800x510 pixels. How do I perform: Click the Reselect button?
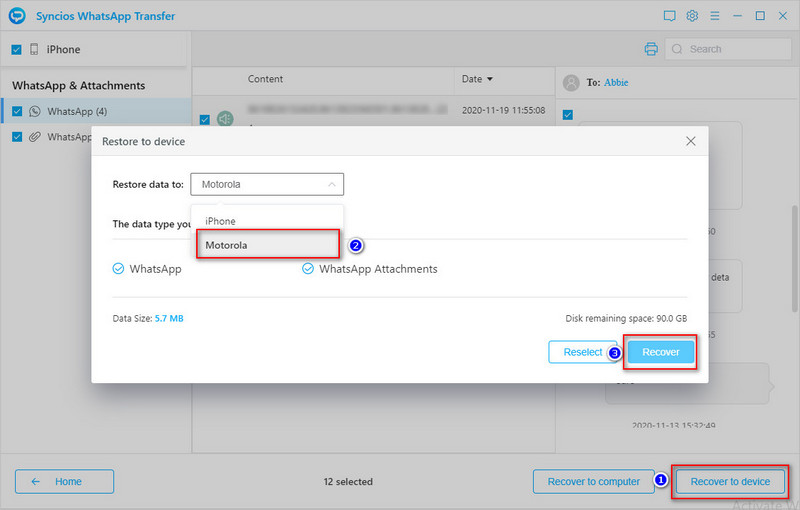pyautogui.click(x=583, y=352)
